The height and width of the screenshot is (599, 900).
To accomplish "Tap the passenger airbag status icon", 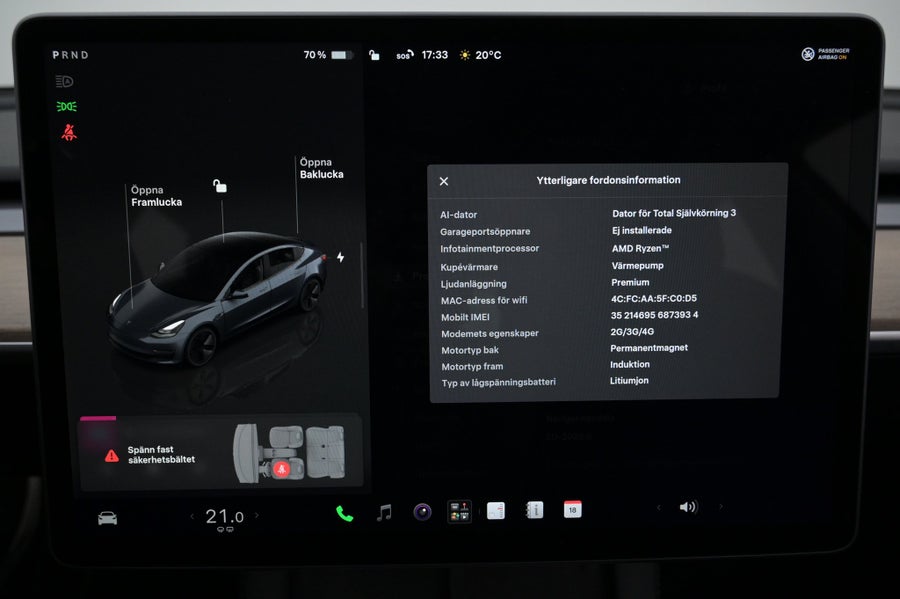I will [825, 54].
